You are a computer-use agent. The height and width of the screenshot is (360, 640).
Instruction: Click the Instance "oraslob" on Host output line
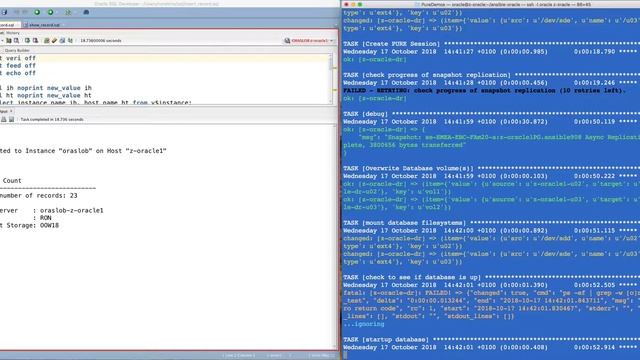pos(83,151)
